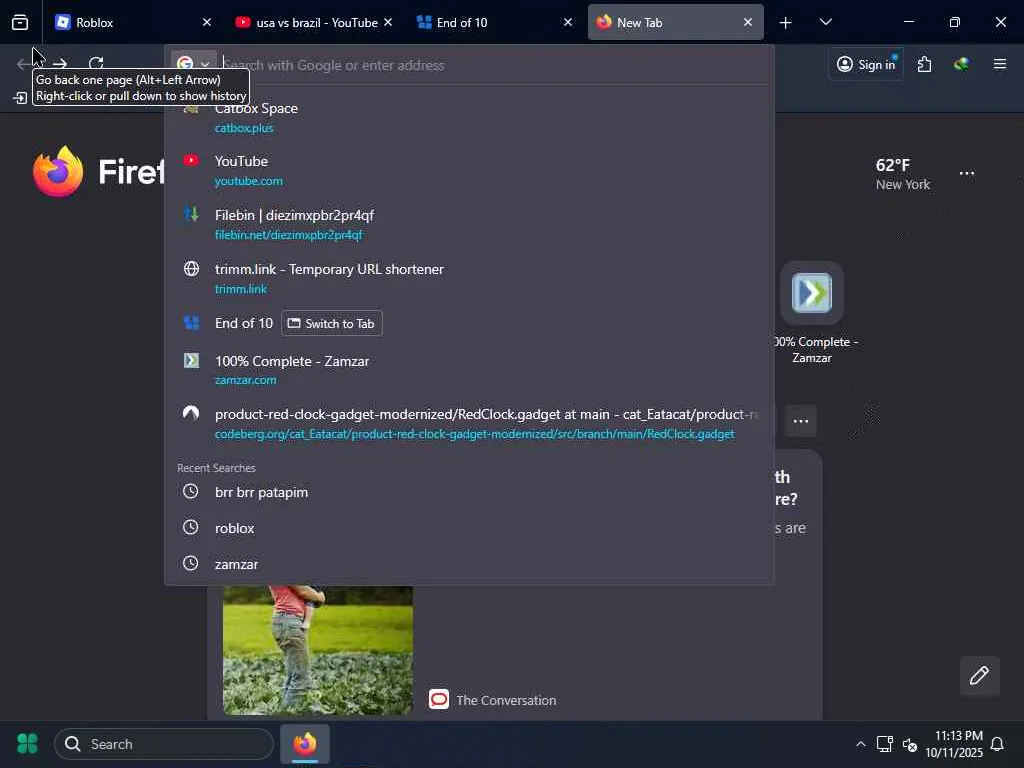Click history clock icon beside zamzar
Image resolution: width=1024 pixels, height=768 pixels.
(190, 563)
